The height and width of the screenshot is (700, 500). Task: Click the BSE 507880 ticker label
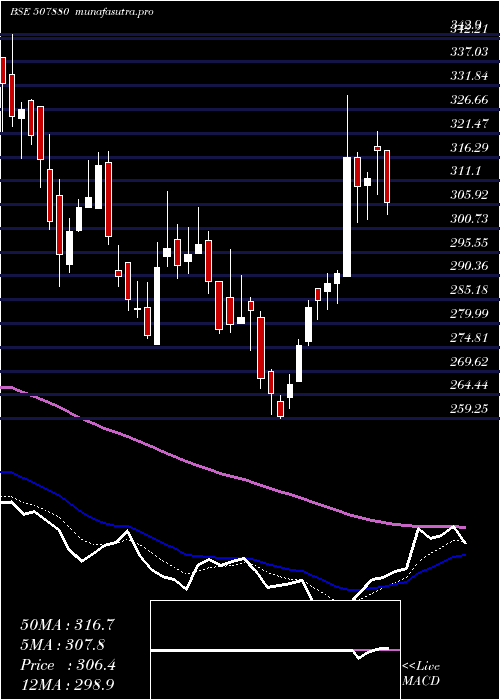point(39,12)
